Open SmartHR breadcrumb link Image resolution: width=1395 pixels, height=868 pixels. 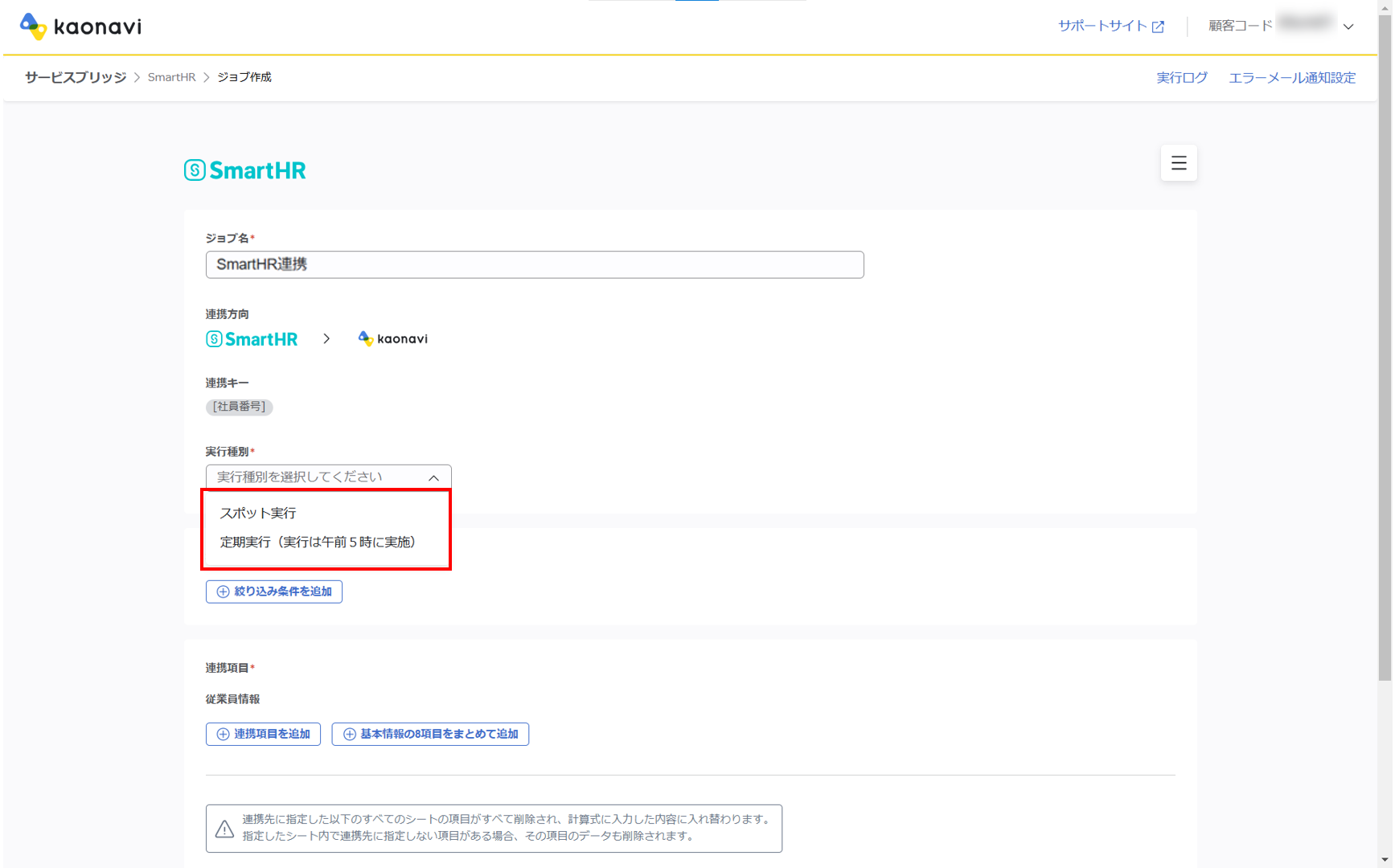click(x=171, y=77)
